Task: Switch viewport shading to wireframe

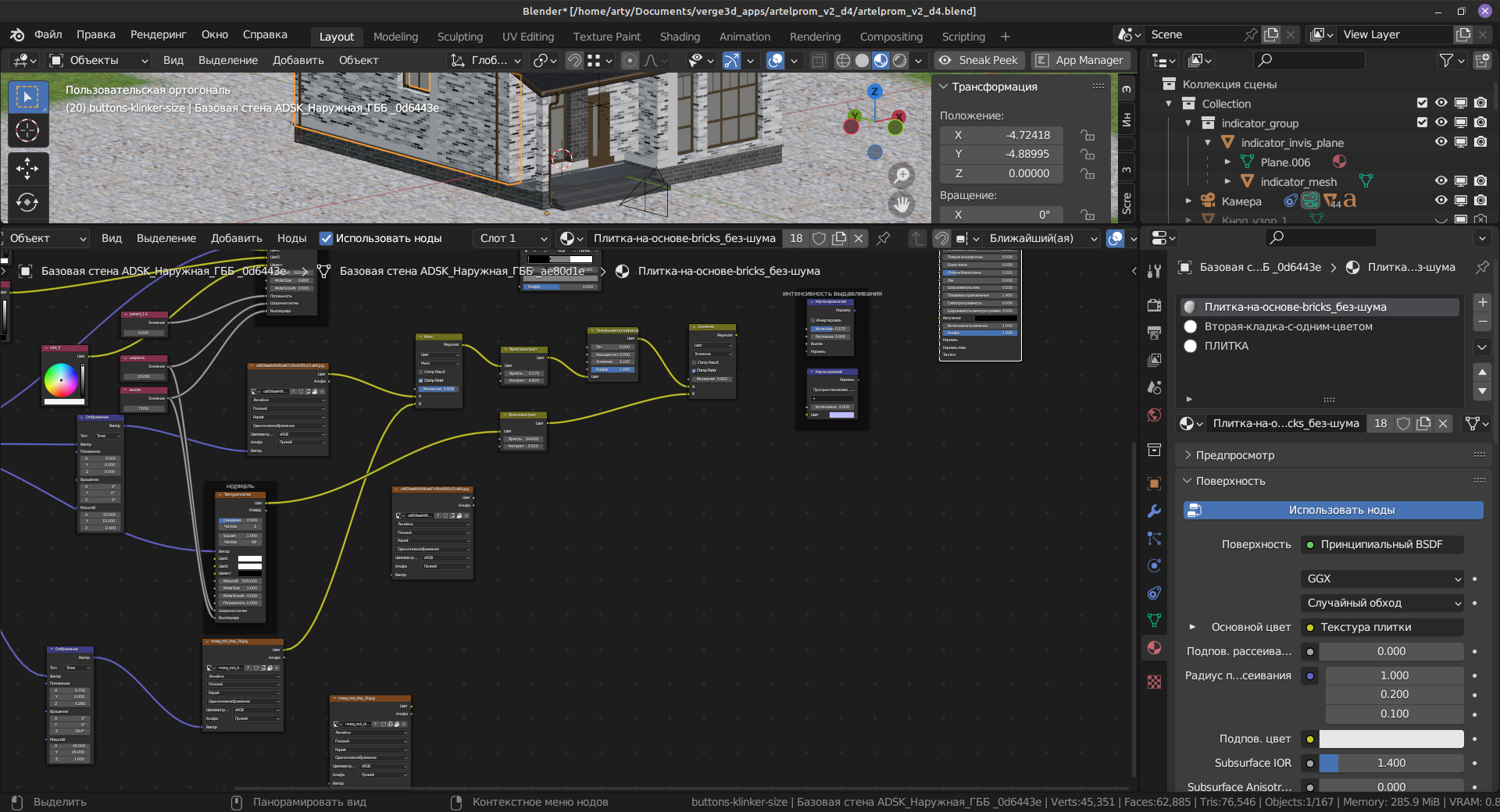Action: tap(843, 60)
